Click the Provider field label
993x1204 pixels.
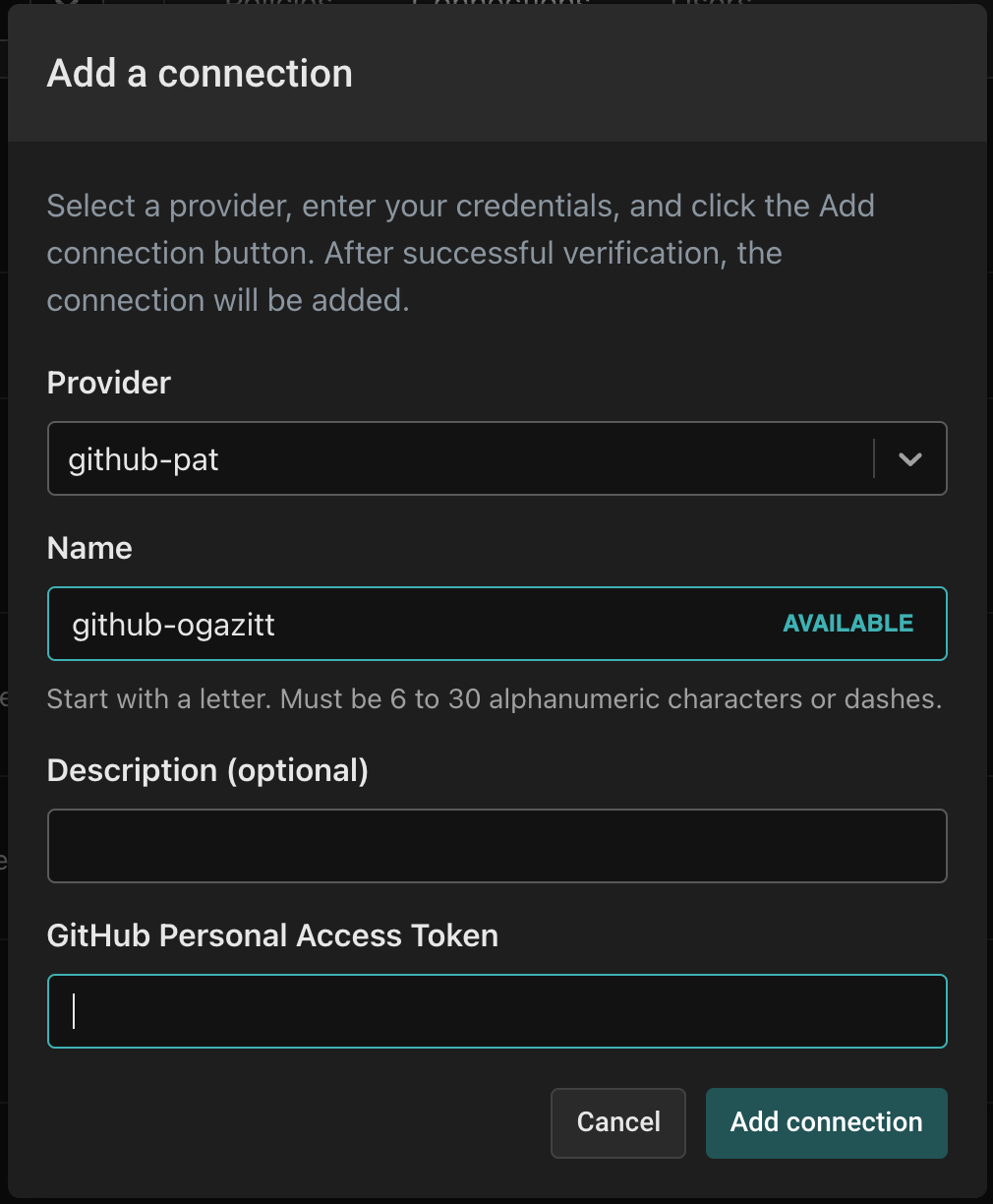109,383
